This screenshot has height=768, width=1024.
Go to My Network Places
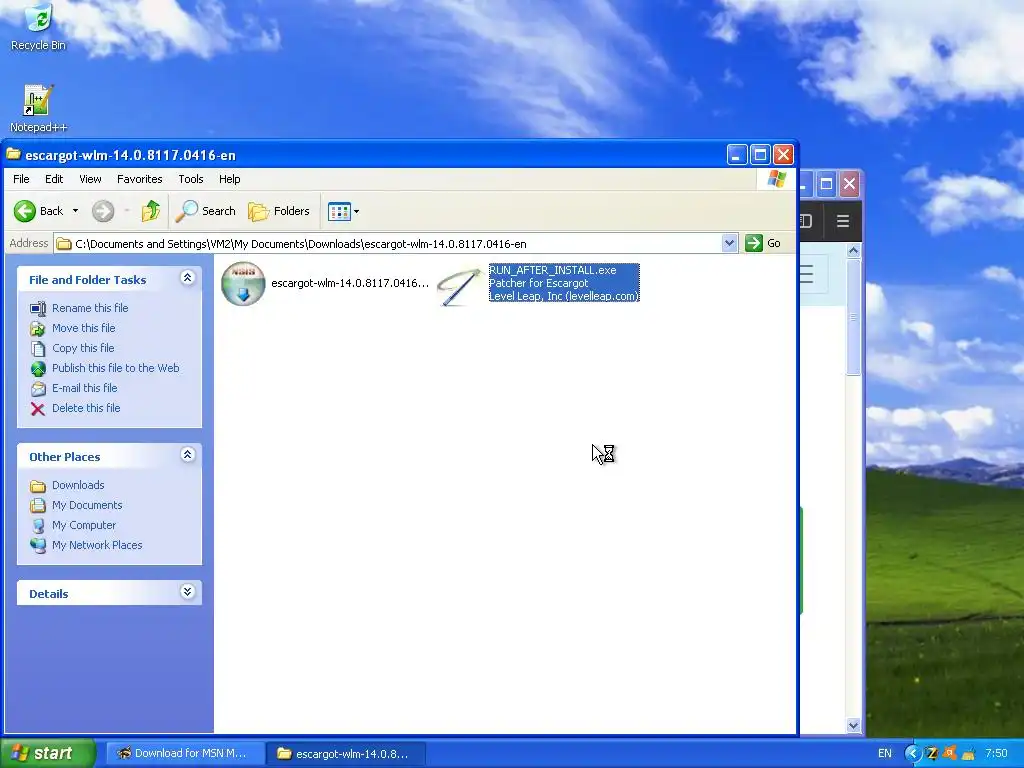(x=97, y=545)
